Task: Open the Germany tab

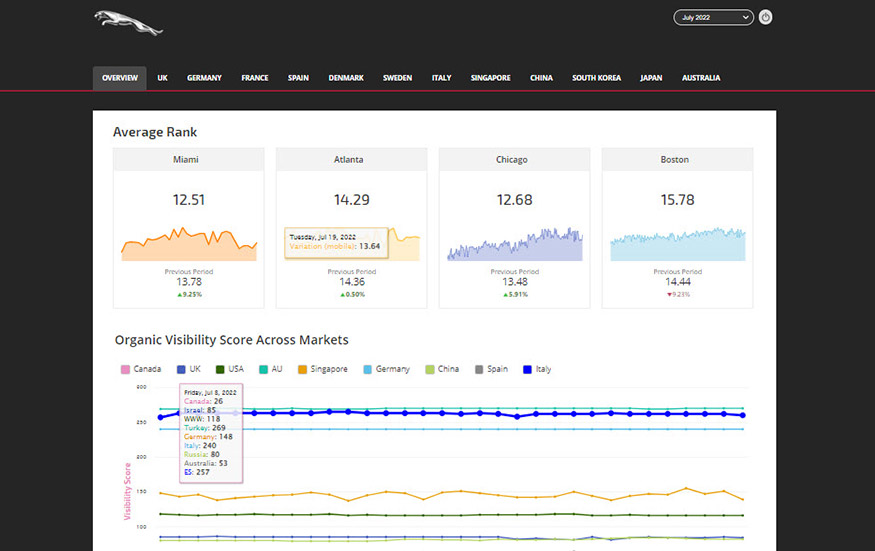Action: pyautogui.click(x=204, y=78)
